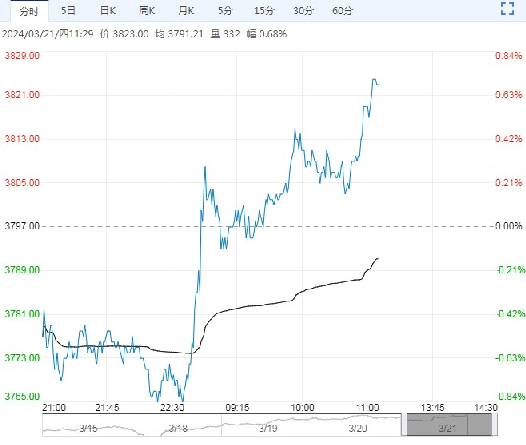This screenshot has height=445, width=526.
Task: Select the 15分 interval tab
Action: (264, 11)
